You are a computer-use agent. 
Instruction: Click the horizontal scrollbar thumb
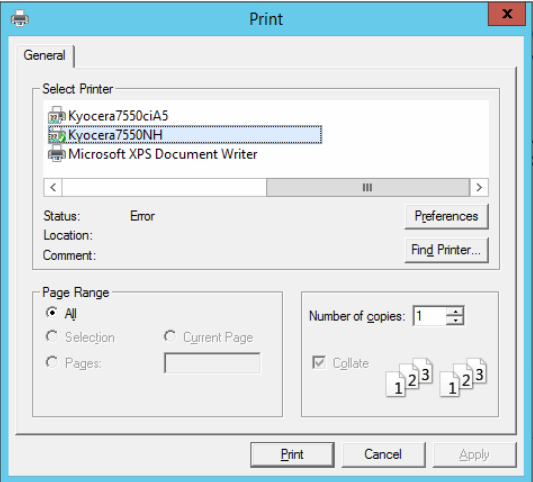pos(368,187)
